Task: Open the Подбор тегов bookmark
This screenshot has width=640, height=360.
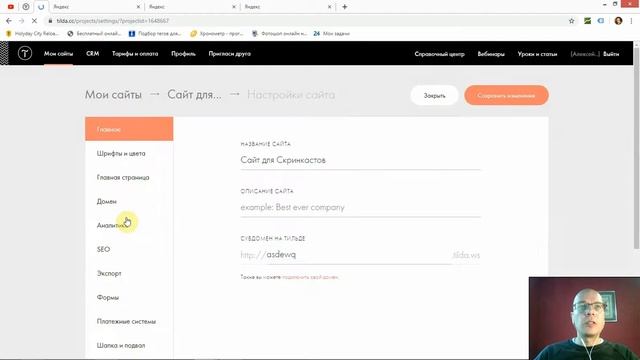Action: [155, 33]
